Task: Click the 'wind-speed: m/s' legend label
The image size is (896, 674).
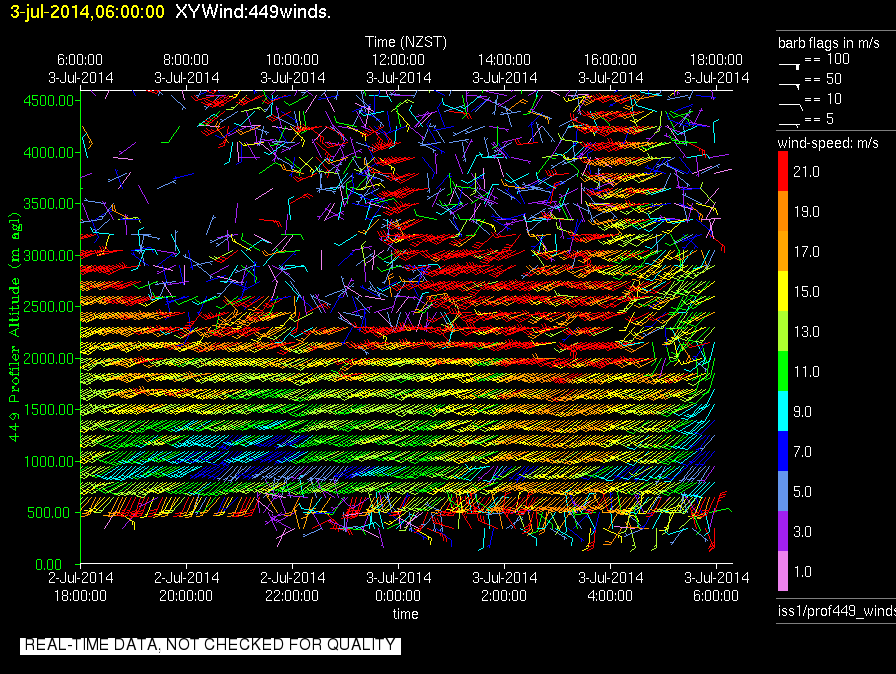Action: pyautogui.click(x=828, y=143)
